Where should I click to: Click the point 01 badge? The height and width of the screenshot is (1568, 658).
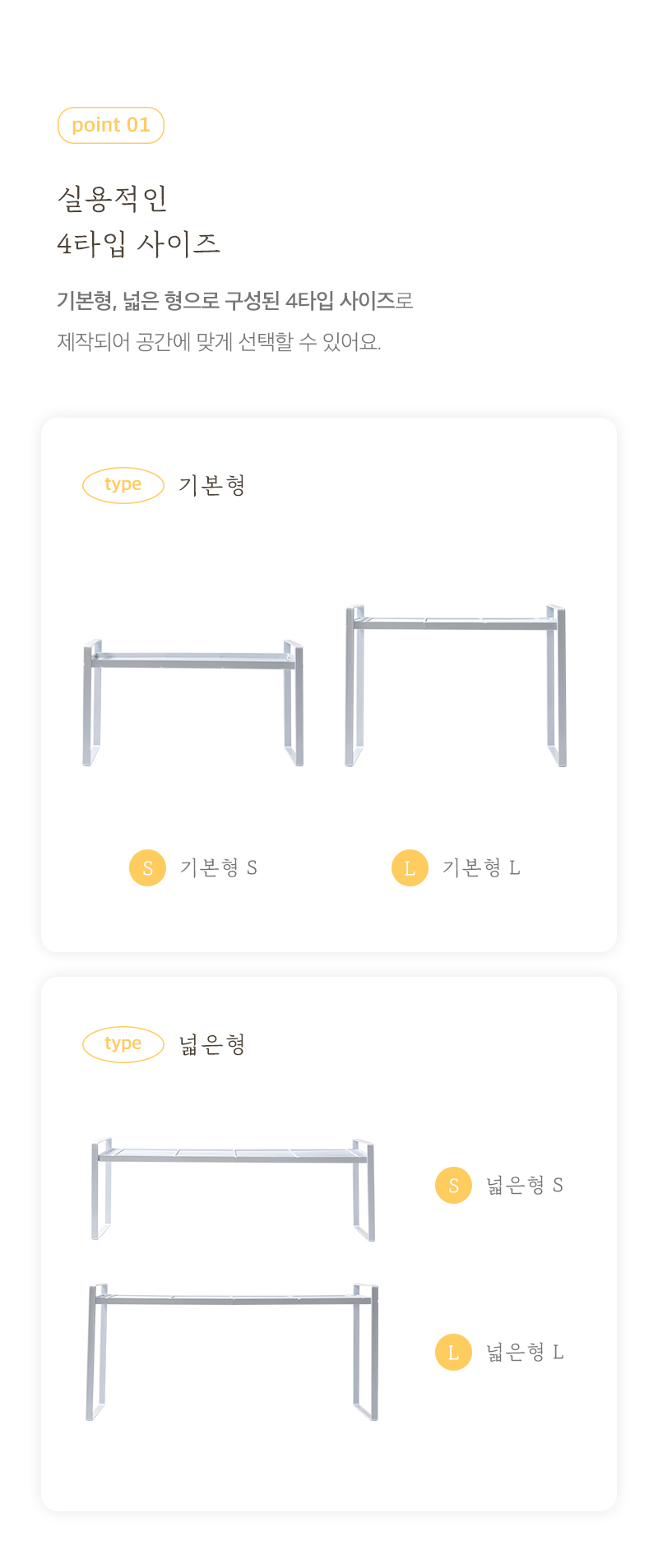click(111, 125)
